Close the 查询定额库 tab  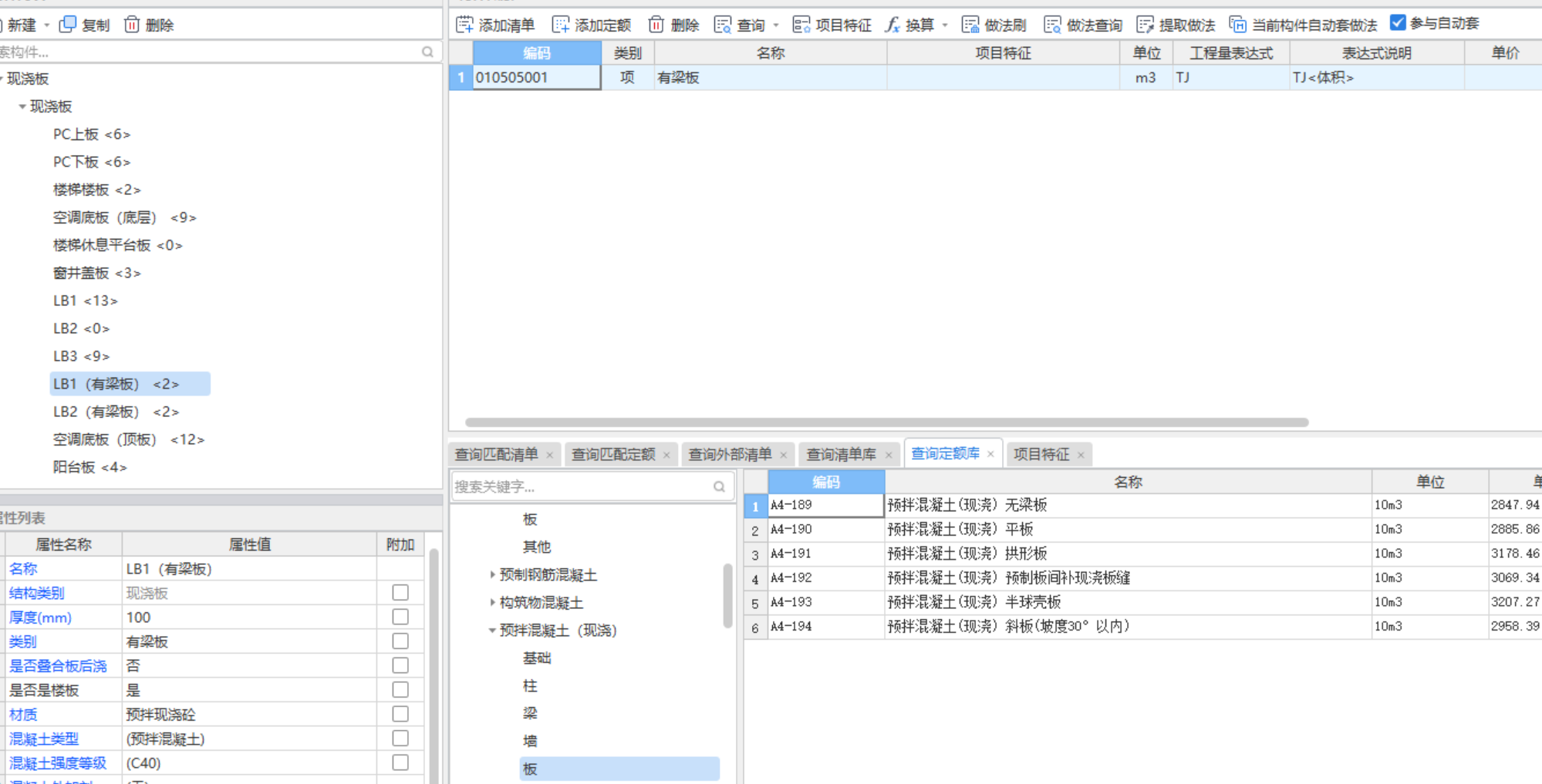pyautogui.click(x=990, y=454)
